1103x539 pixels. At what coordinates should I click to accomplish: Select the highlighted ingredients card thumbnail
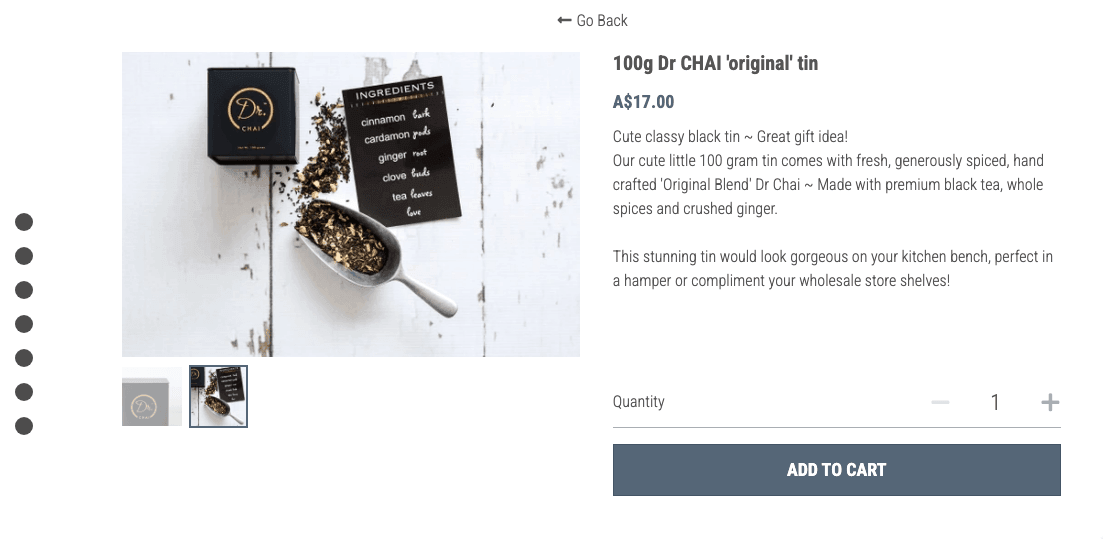[x=218, y=396]
